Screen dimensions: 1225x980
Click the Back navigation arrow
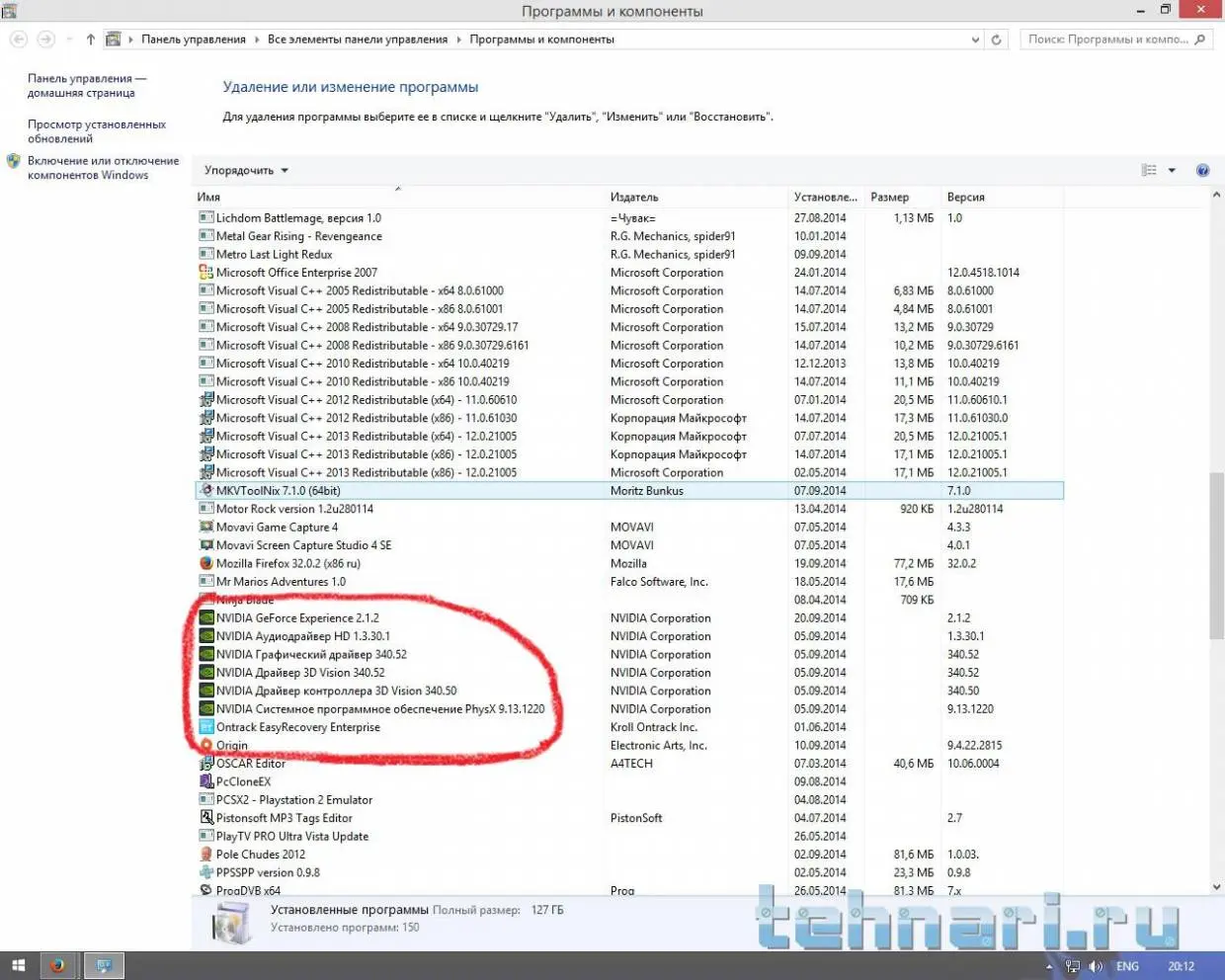click(x=19, y=40)
